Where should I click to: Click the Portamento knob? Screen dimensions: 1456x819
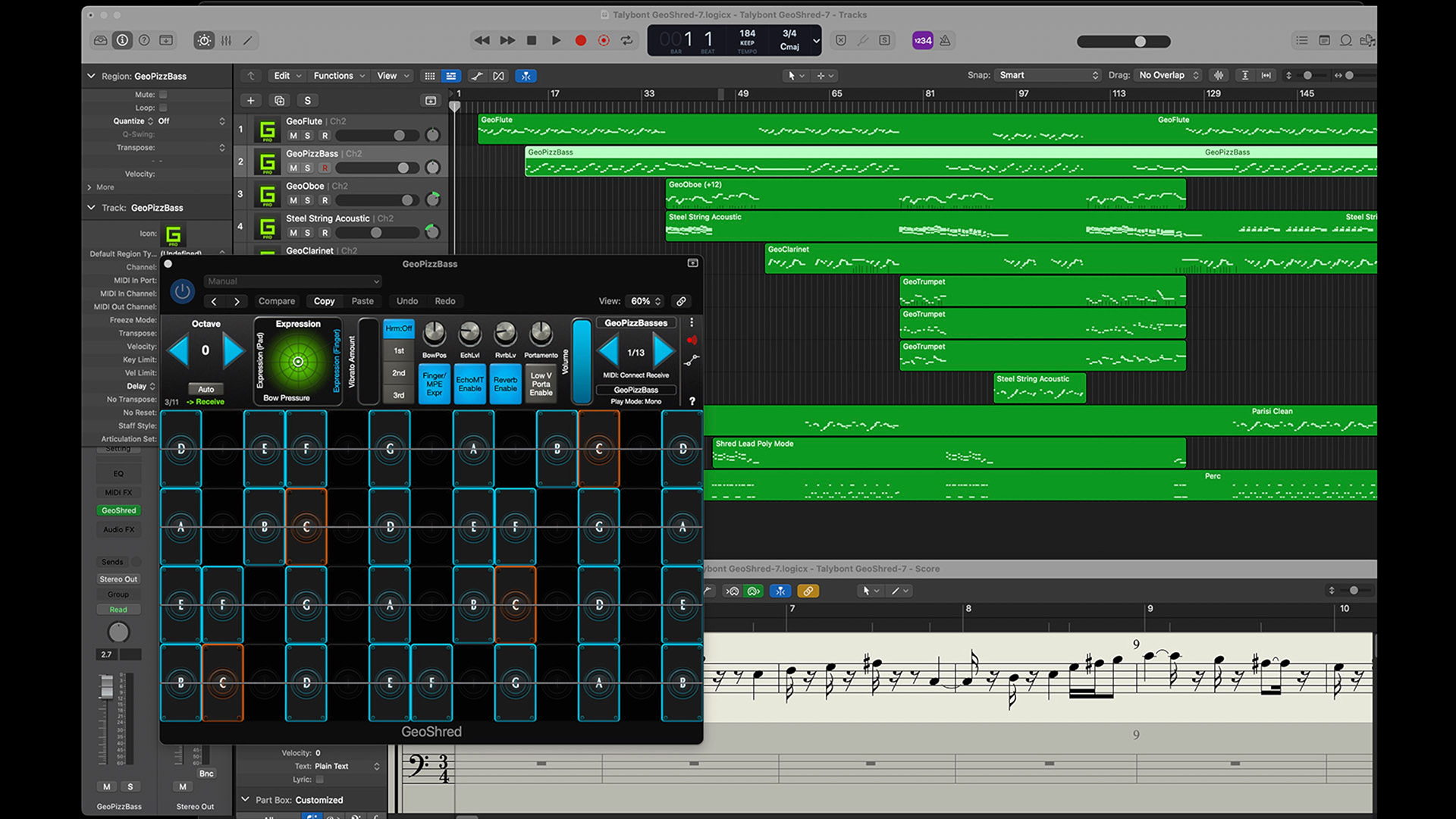541,333
